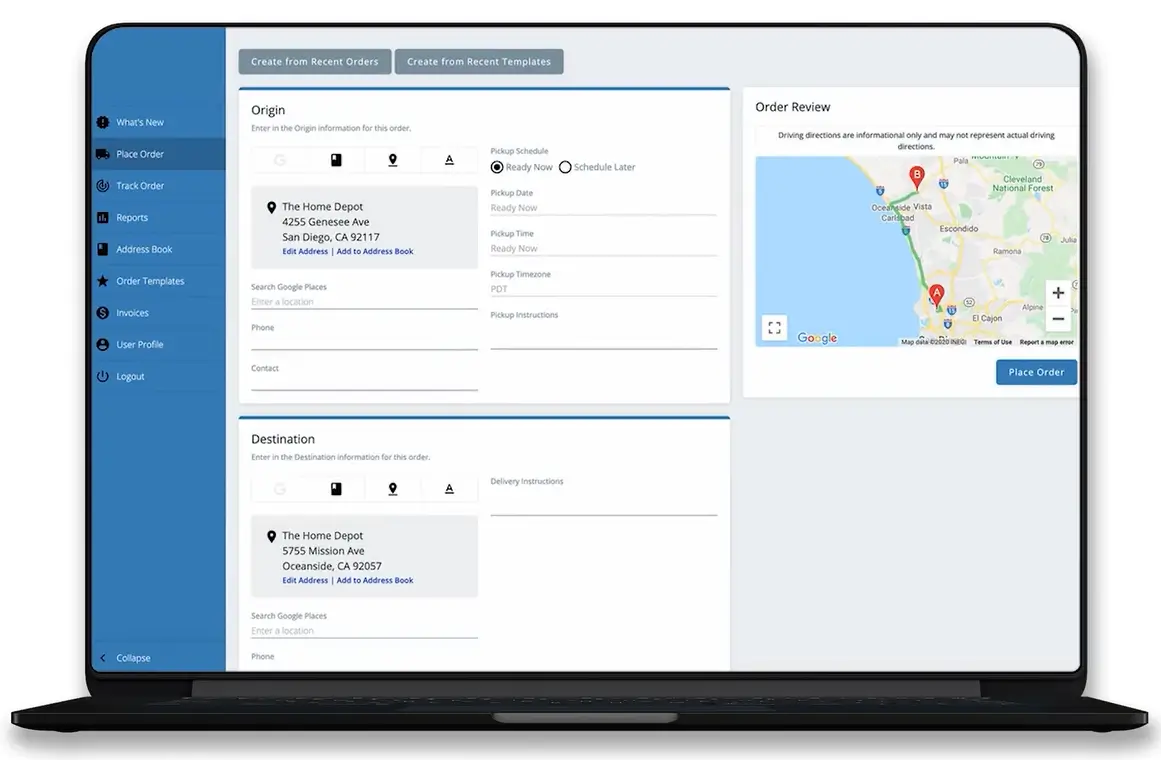Image resolution: width=1161 pixels, height=760 pixels.
Task: Select the Ready Now radio button
Action: point(497,167)
